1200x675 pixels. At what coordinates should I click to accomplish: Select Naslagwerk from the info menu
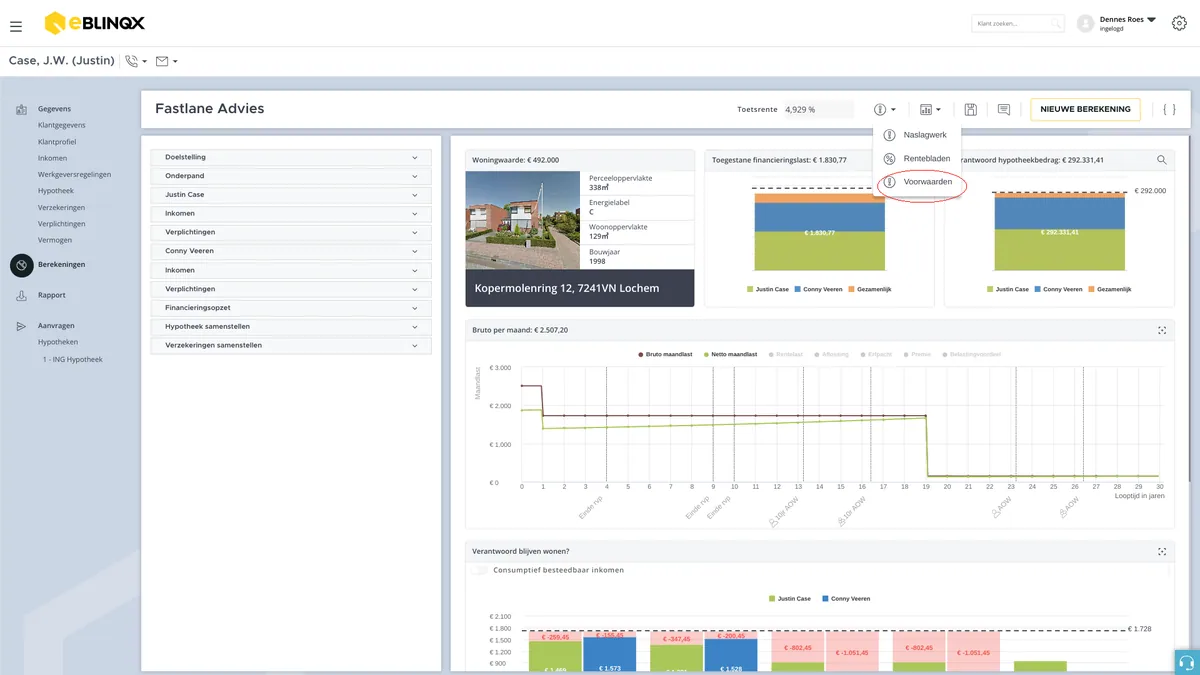coord(916,135)
